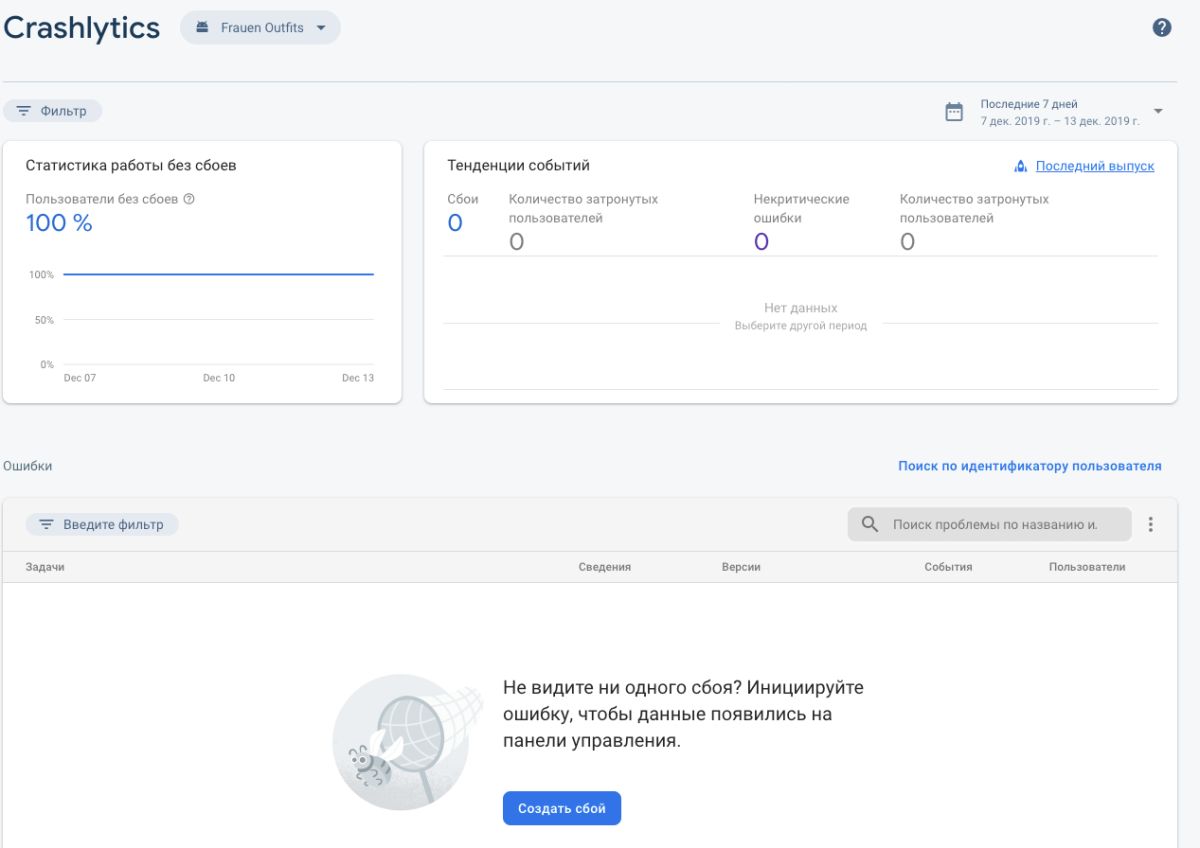
Task: Open the Frauen Outfits app dropdown arrow
Action: (x=321, y=28)
